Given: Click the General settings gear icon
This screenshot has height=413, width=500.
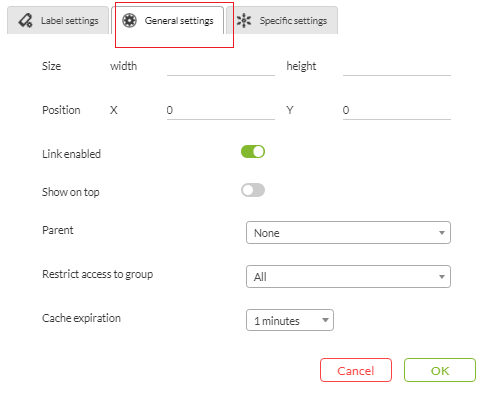Looking at the screenshot, I should click(x=129, y=21).
